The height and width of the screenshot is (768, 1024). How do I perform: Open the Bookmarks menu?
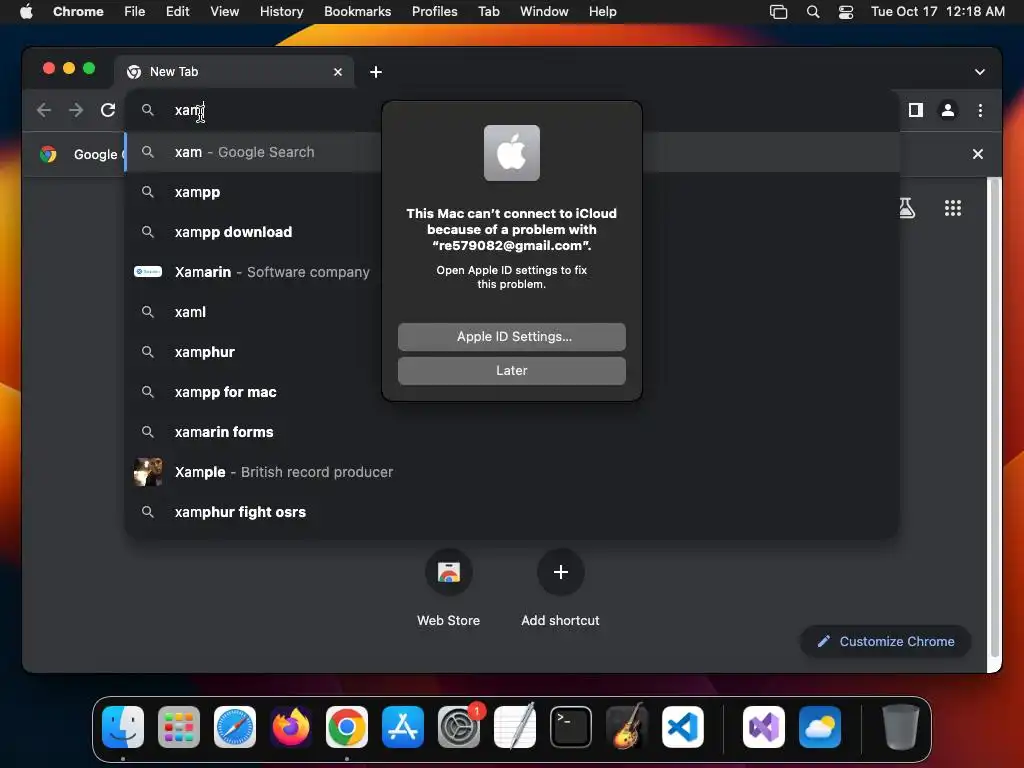tap(357, 11)
